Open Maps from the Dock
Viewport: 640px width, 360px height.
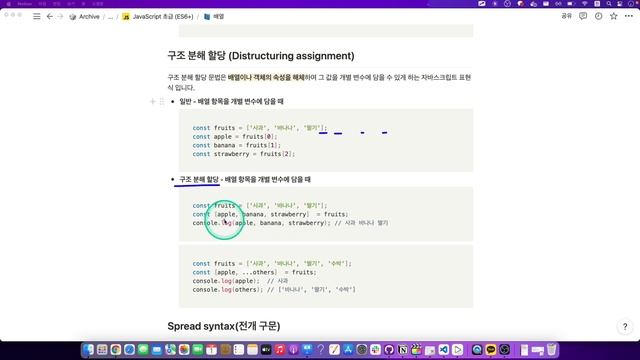coord(171,350)
